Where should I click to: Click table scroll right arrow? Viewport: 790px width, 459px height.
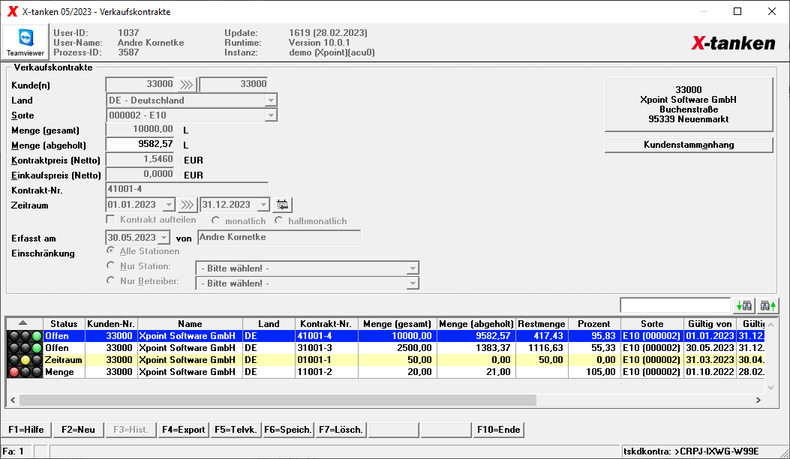pos(758,400)
